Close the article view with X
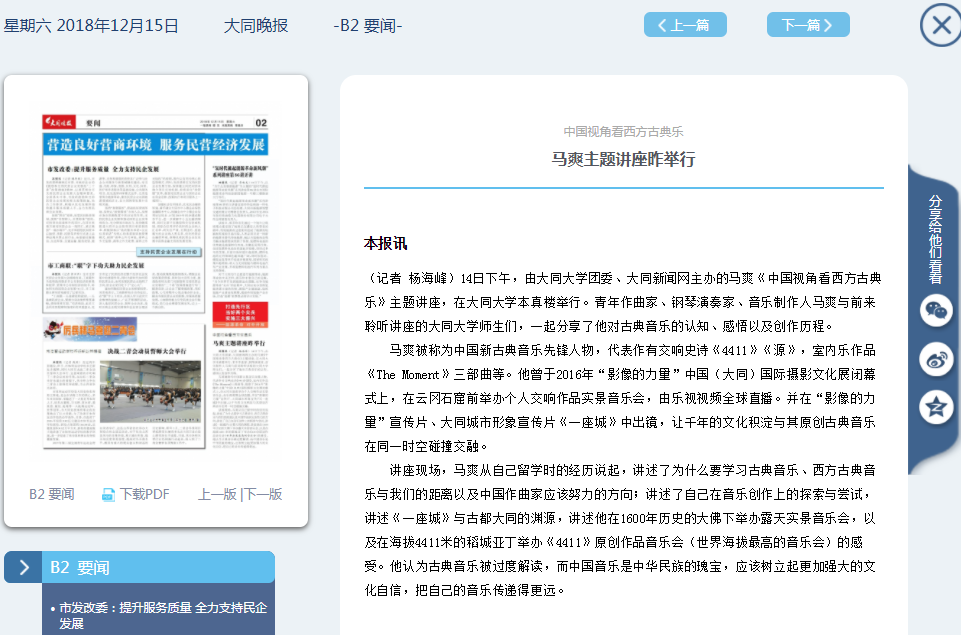The width and height of the screenshot is (961, 635). point(940,25)
